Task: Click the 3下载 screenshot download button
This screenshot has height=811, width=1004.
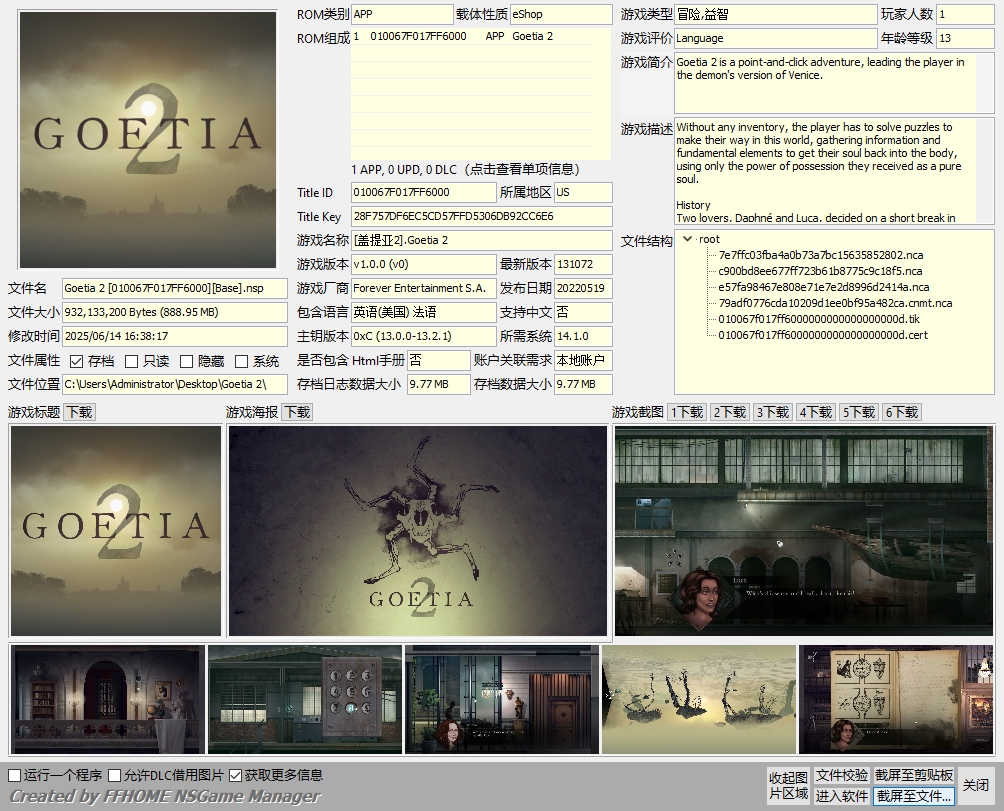Action: pyautogui.click(x=774, y=412)
